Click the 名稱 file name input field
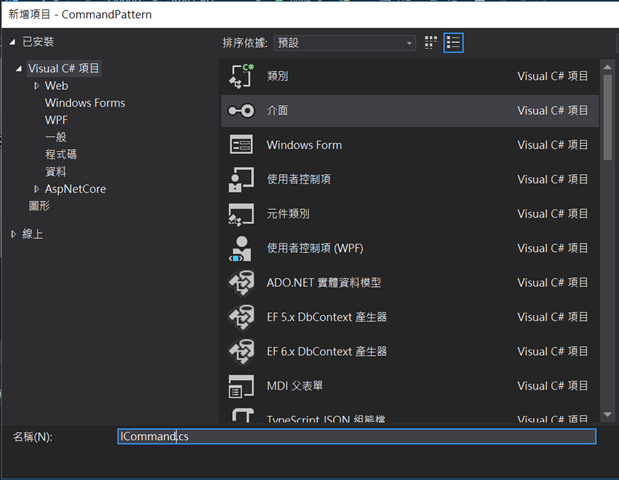The height and width of the screenshot is (480, 619). pos(357,437)
